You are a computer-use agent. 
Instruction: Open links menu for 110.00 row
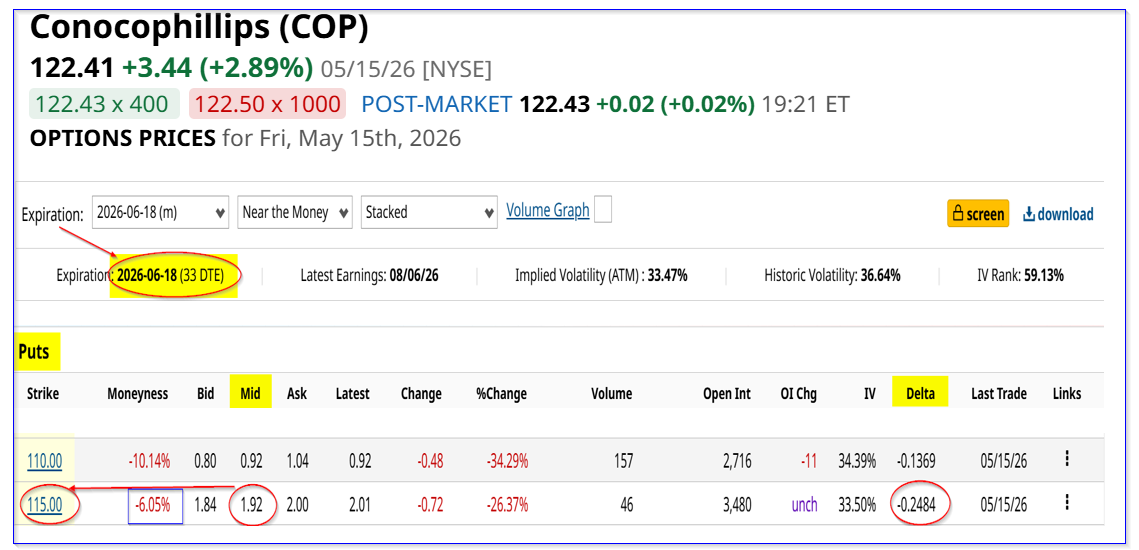(1066, 458)
